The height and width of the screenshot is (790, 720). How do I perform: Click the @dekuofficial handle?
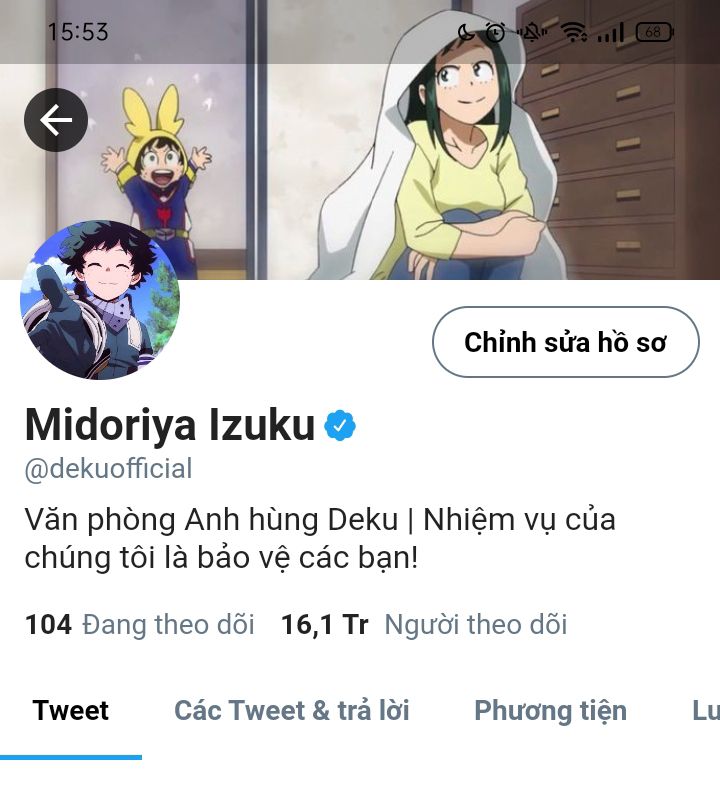[x=108, y=469]
